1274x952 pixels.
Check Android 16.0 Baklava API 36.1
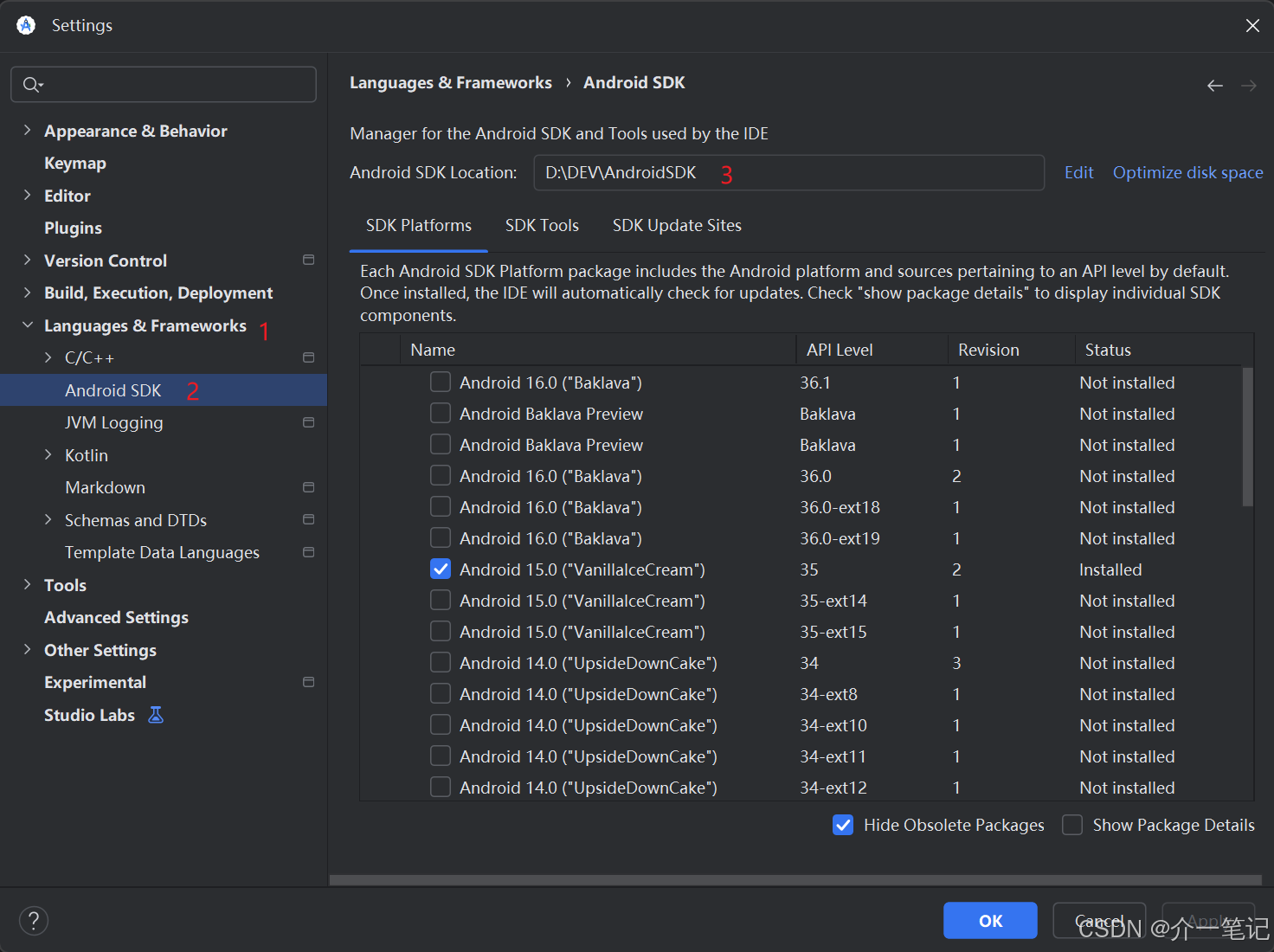click(x=441, y=383)
